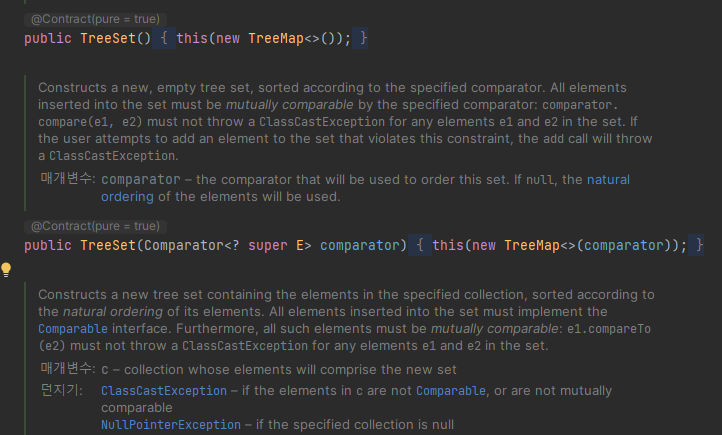Click TreeMap in the comparator constructor body
The width and height of the screenshot is (722, 435).
coord(532,245)
